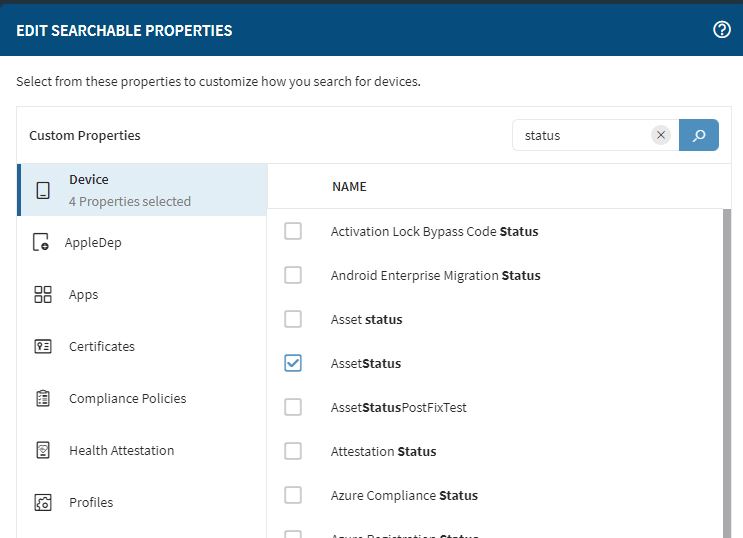This screenshot has height=538, width=743.
Task: Enable Activation Lock Bypass Code Status checkbox
Action: pyautogui.click(x=293, y=231)
